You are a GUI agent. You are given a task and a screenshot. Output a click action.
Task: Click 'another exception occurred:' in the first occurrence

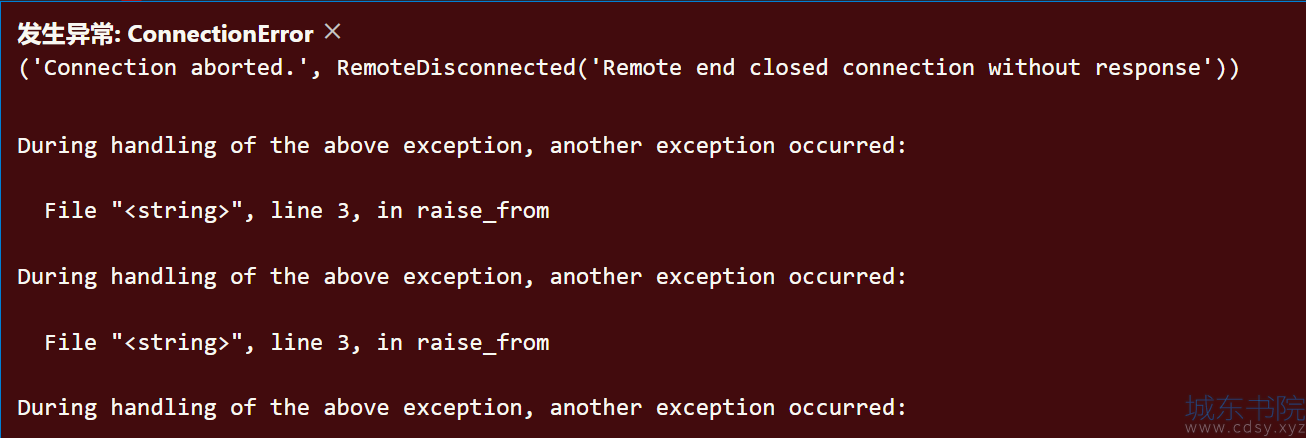click(x=728, y=146)
